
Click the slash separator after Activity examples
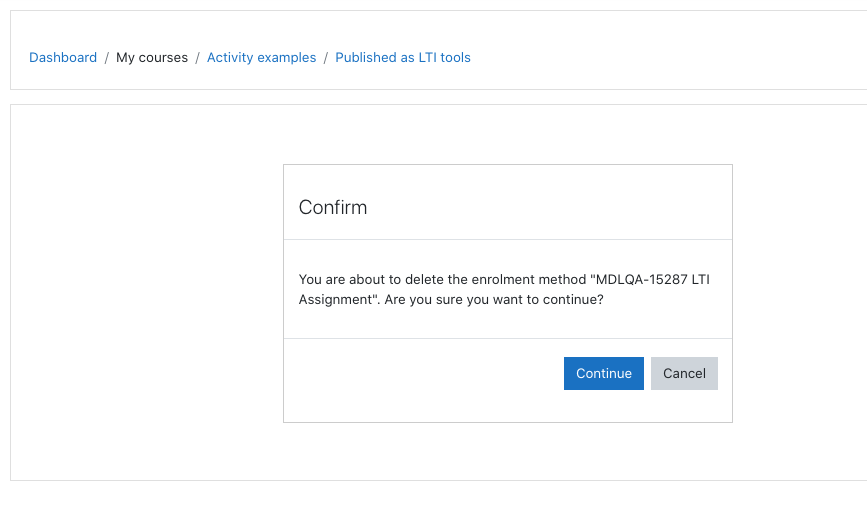click(326, 58)
